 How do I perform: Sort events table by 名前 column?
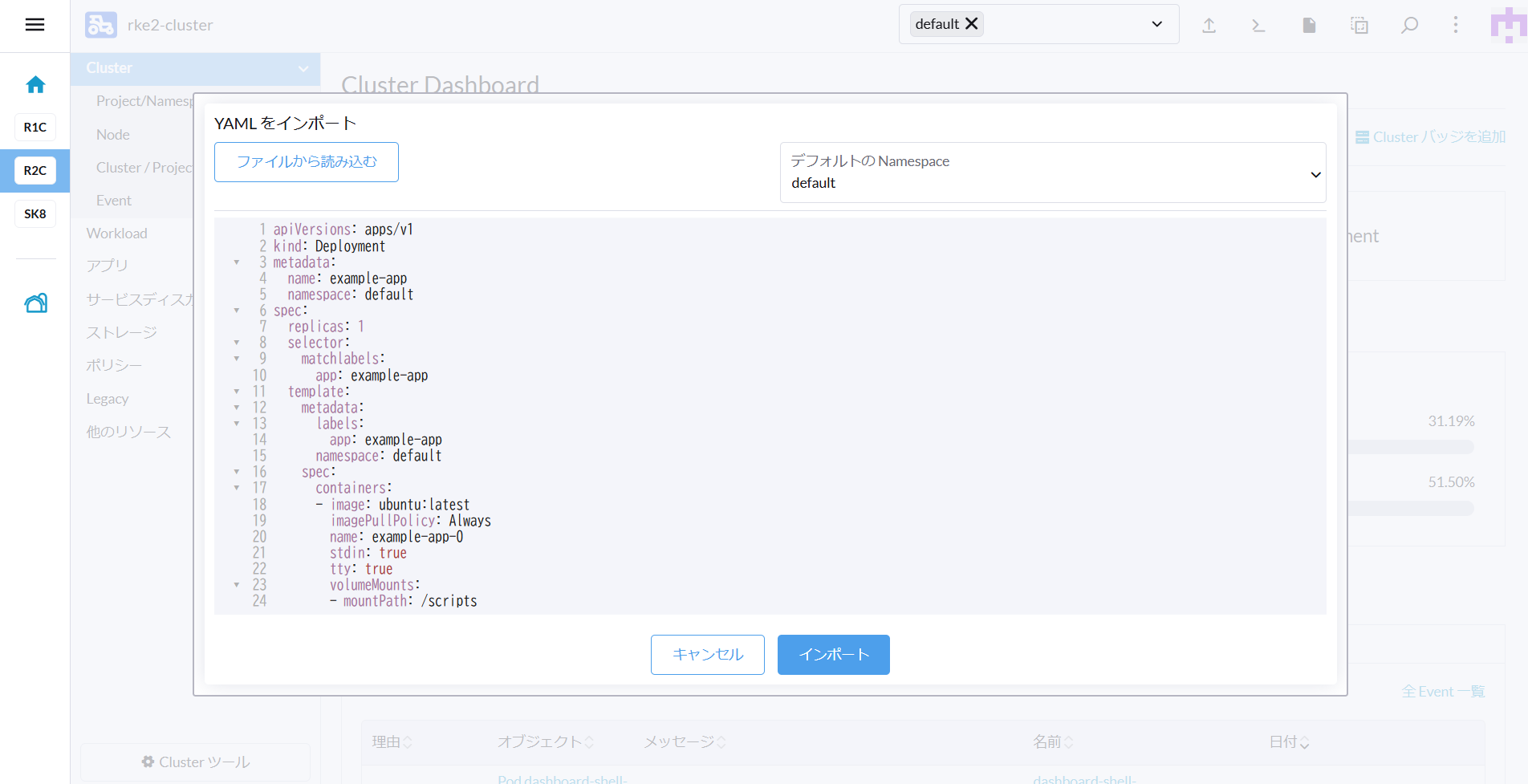pyautogui.click(x=1053, y=742)
